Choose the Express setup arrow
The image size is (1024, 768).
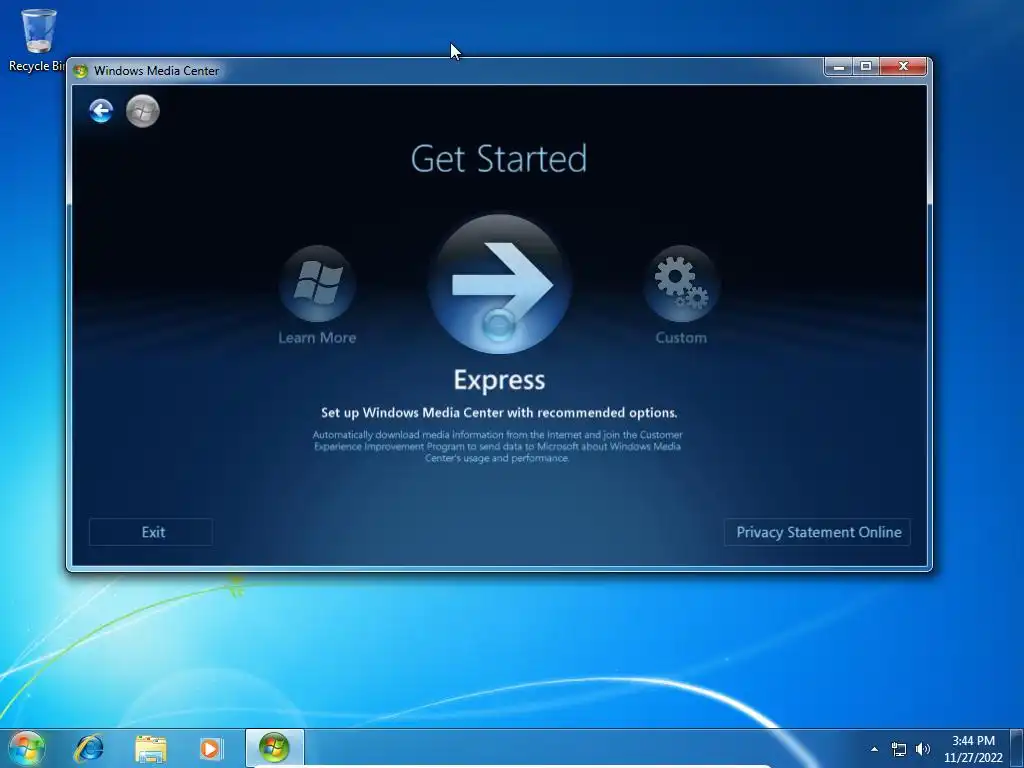pyautogui.click(x=500, y=284)
